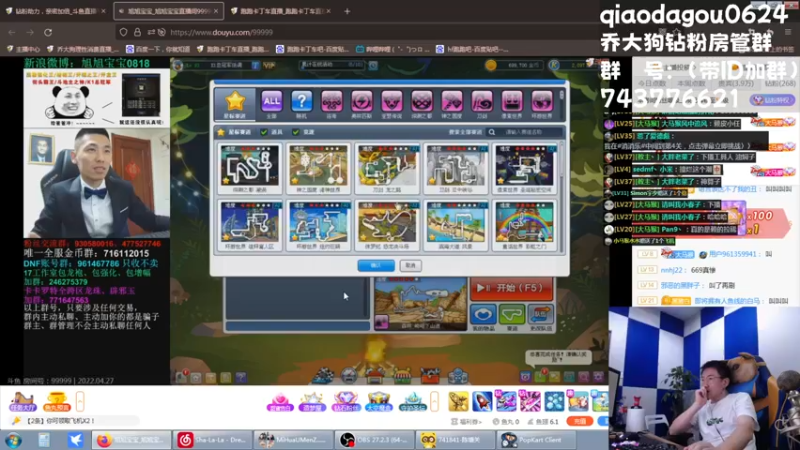Open the red toolbox icon on game bottom bar
The height and width of the screenshot is (450, 800).
(x=430, y=376)
